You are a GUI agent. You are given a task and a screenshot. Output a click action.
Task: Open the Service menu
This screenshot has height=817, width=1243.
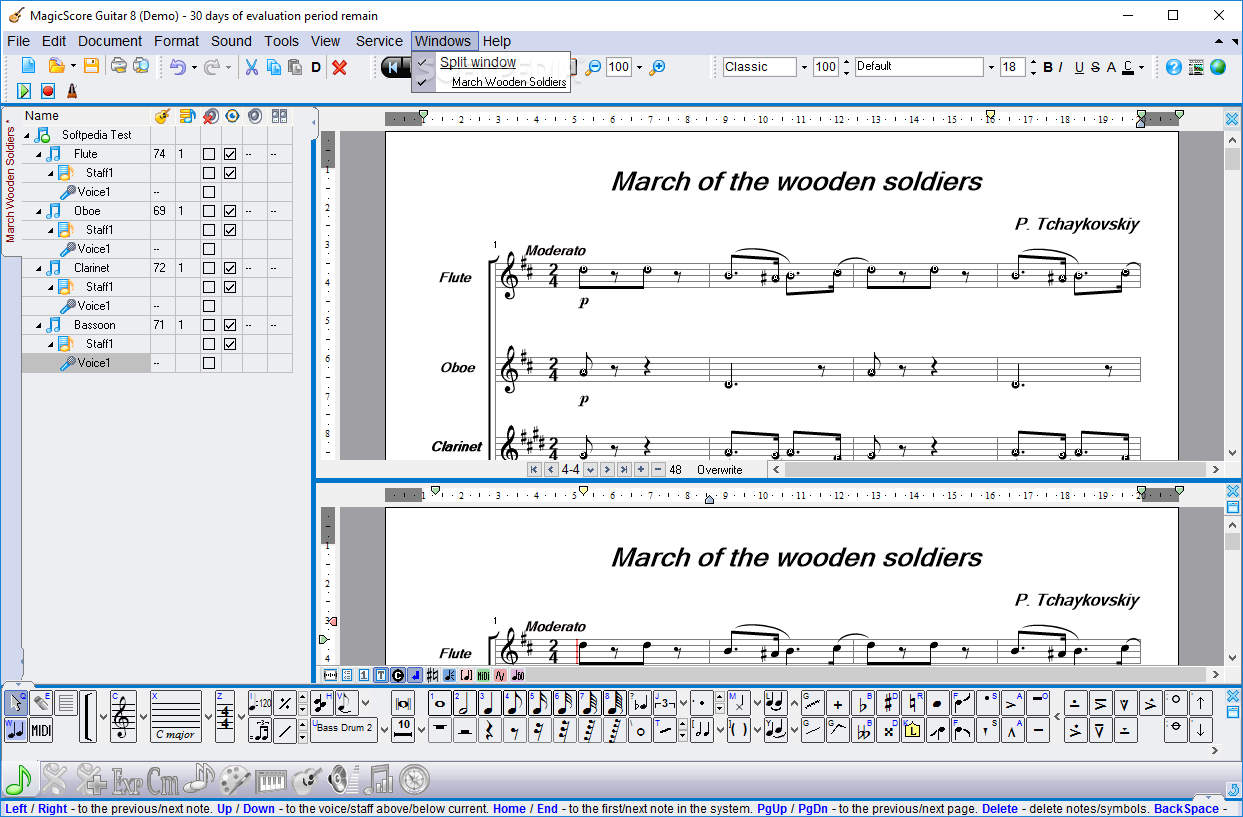click(379, 41)
